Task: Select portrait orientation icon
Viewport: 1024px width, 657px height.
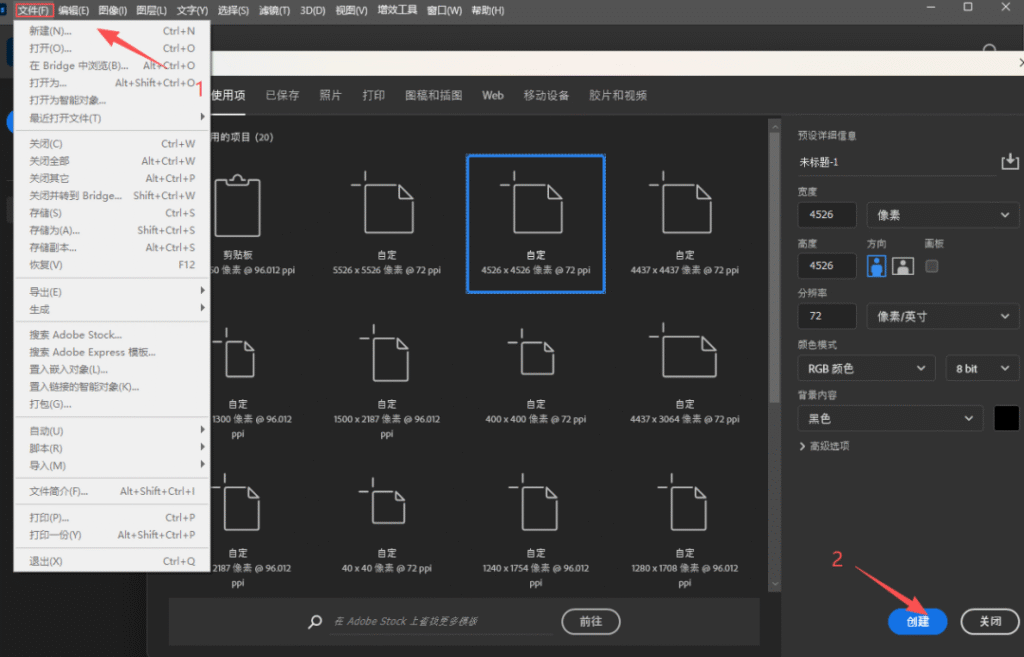Action: point(876,266)
